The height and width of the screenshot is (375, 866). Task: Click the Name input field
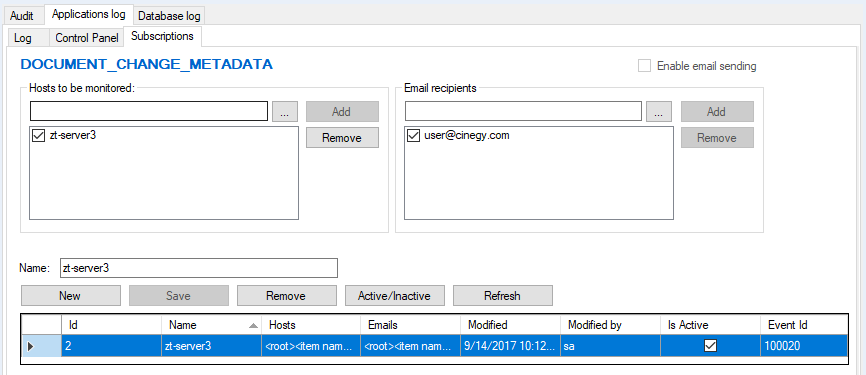[199, 268]
